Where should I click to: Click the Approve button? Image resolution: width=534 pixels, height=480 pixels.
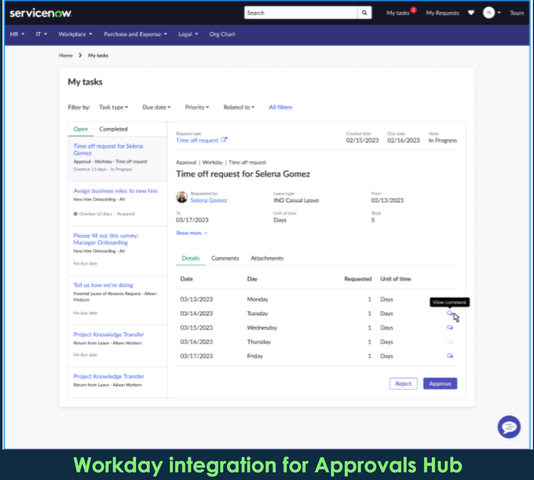[x=440, y=384]
